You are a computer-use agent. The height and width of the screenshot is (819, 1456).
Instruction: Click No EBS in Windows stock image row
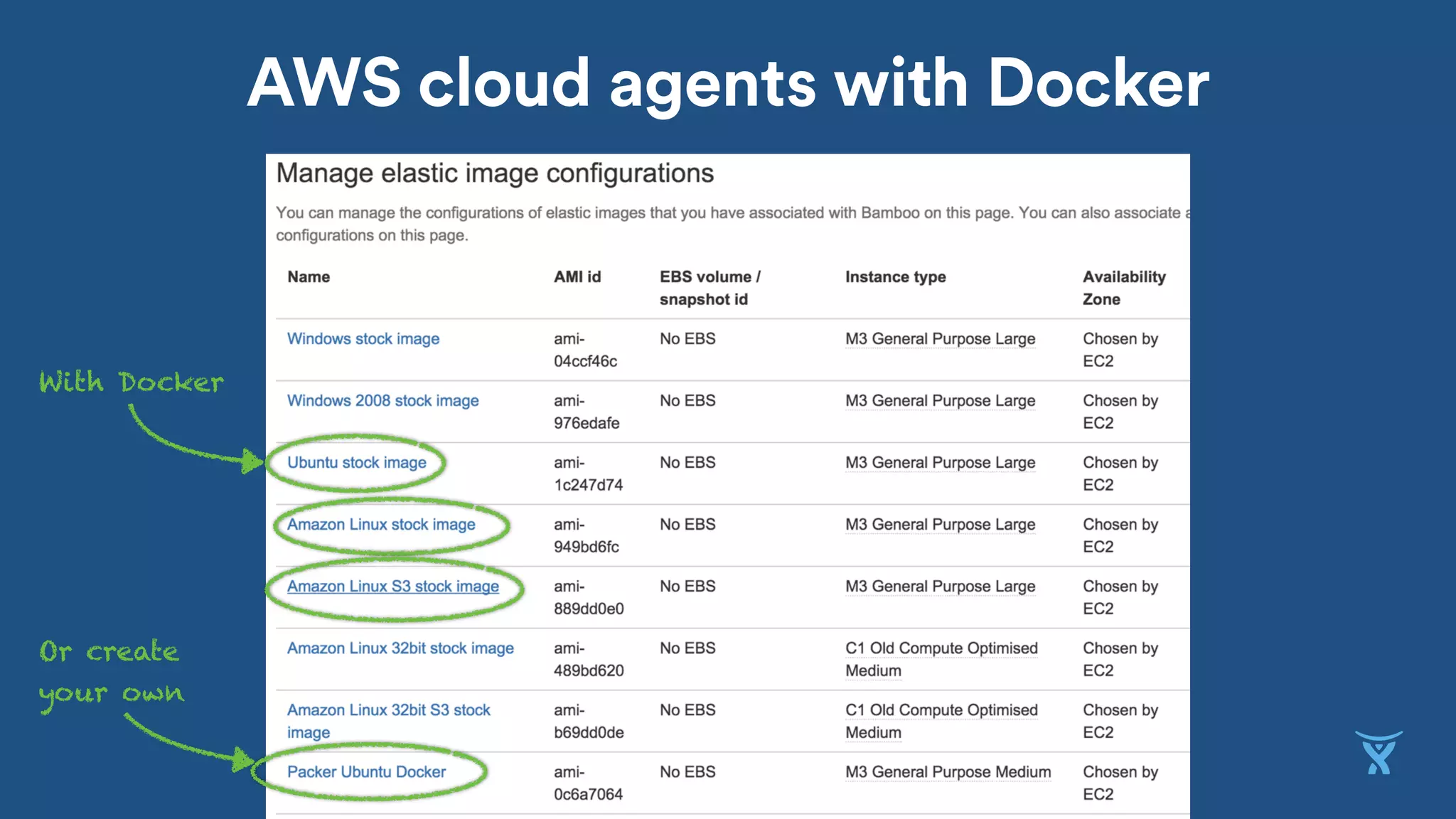[x=687, y=339]
